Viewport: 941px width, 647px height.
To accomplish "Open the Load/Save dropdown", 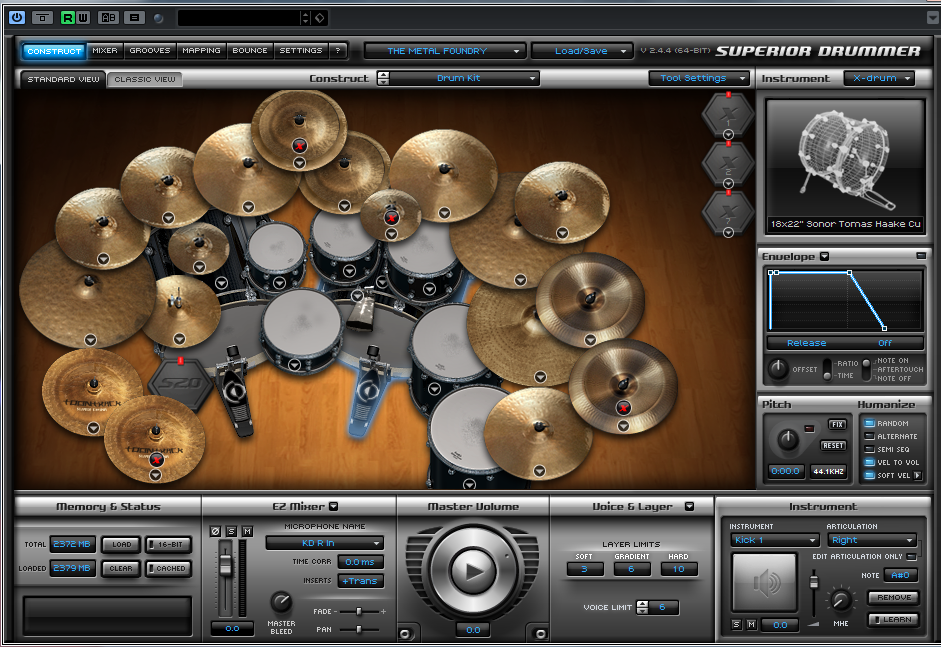I will [x=582, y=51].
